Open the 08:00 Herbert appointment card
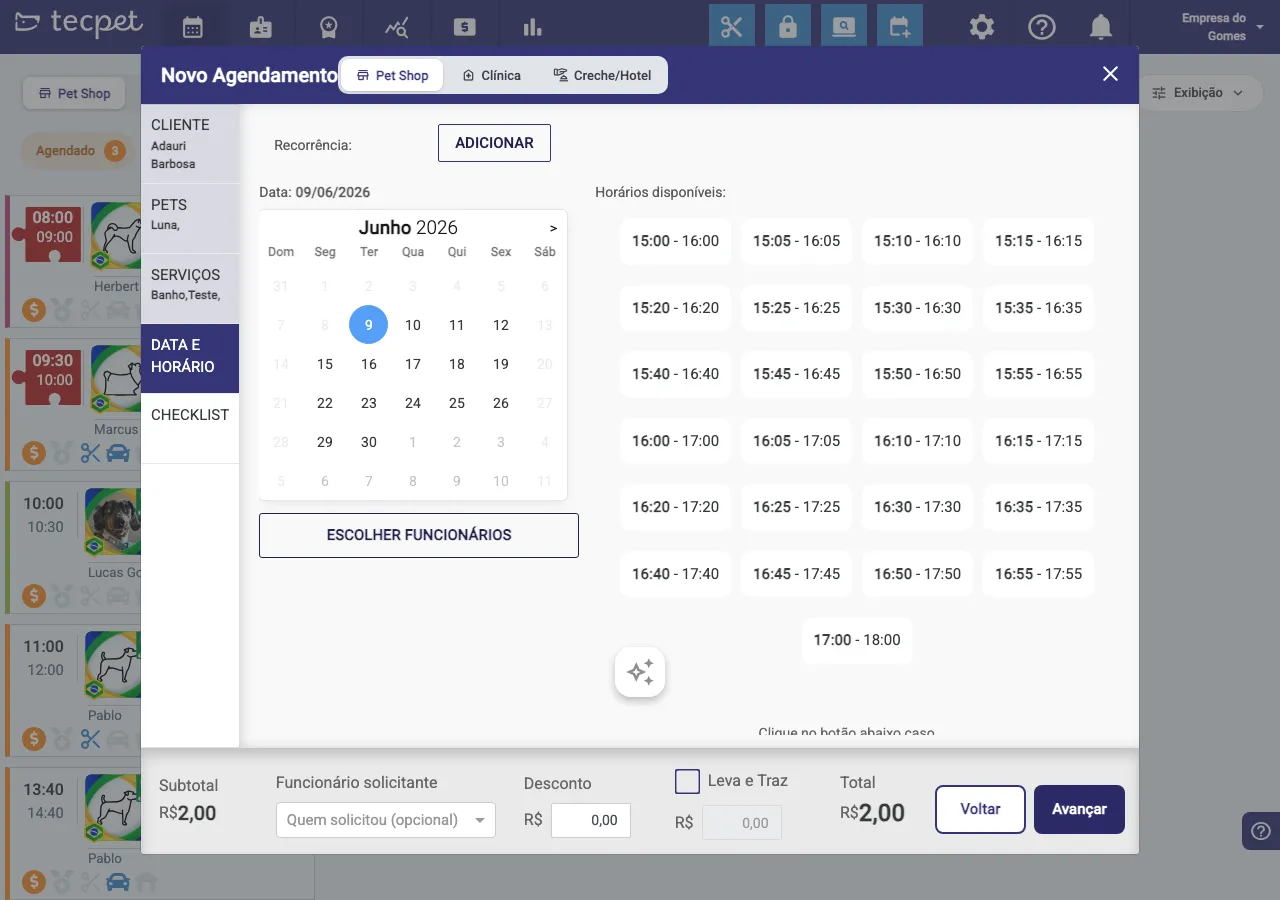The height and width of the screenshot is (900, 1280). click(x=74, y=262)
